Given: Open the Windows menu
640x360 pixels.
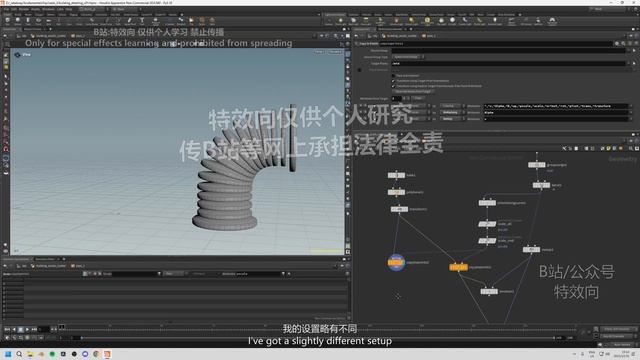Looking at the screenshot, I should coord(48,9).
